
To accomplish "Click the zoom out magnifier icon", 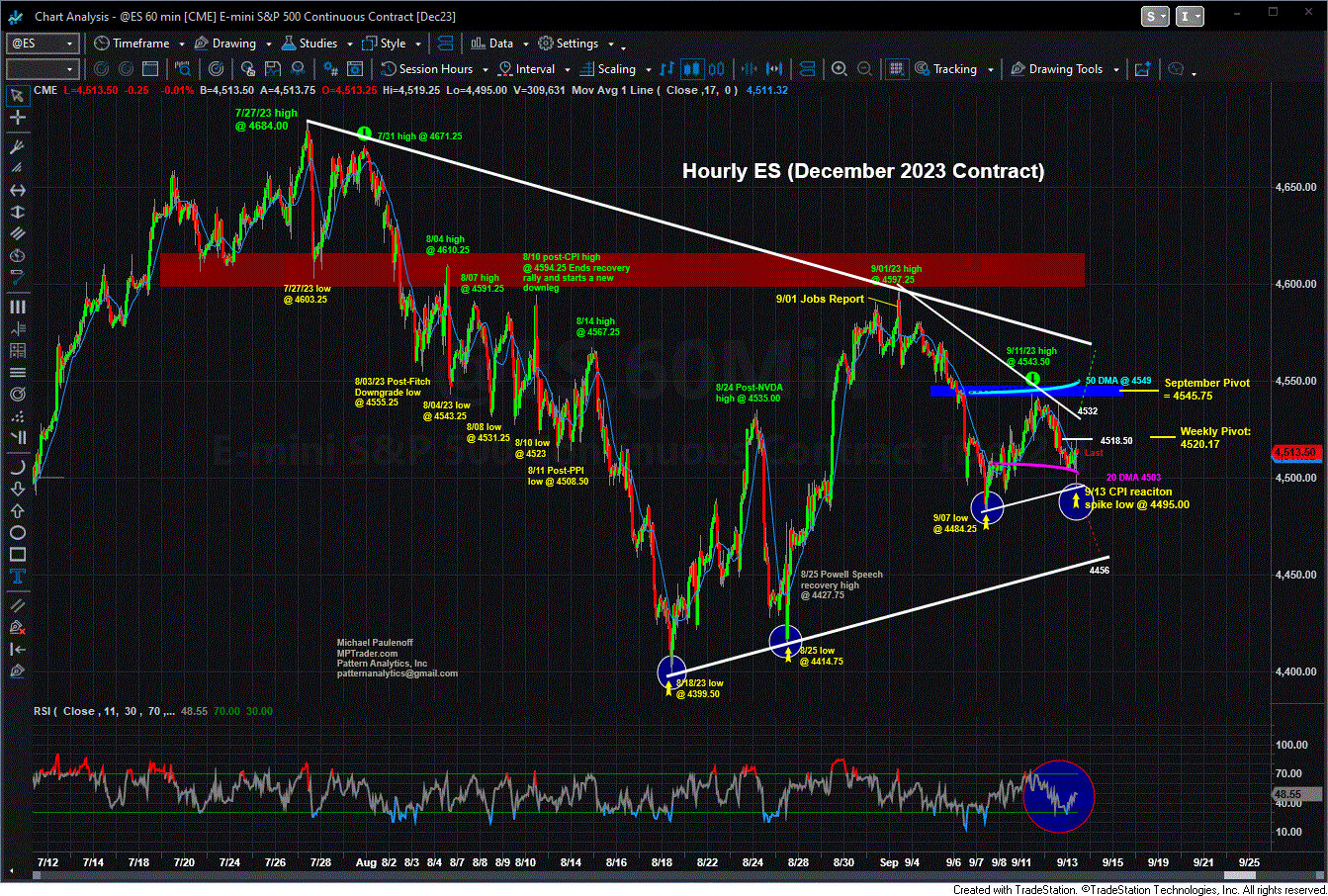I will click(864, 68).
